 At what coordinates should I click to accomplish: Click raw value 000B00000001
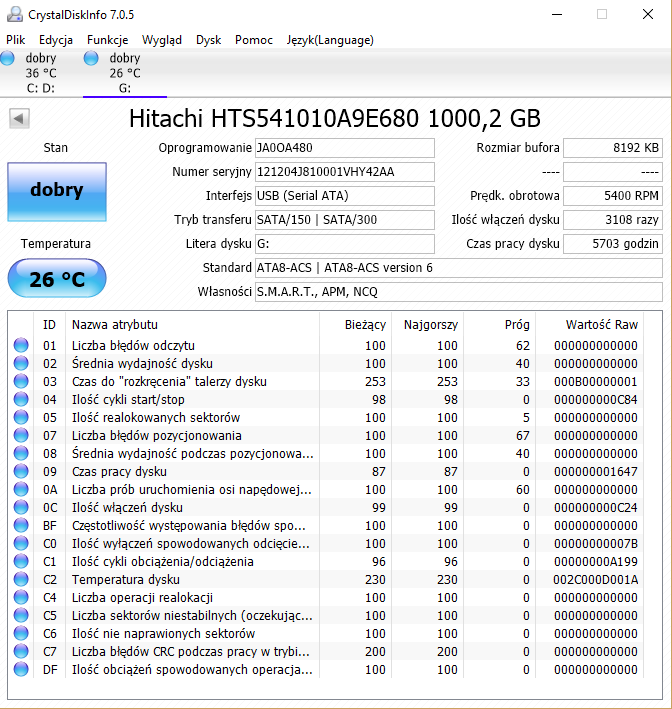(x=596, y=382)
